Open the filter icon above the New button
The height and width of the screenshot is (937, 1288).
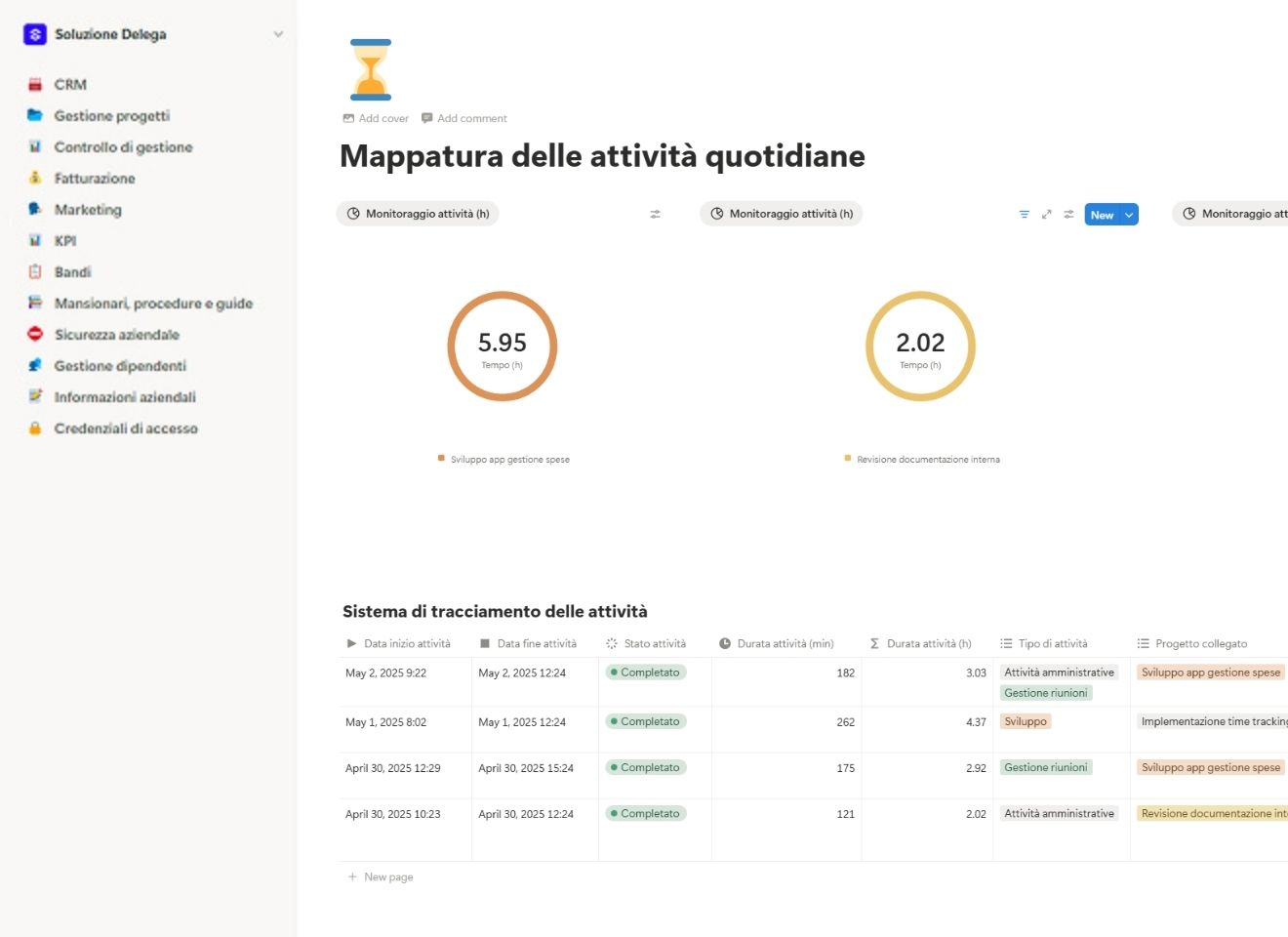point(1024,214)
